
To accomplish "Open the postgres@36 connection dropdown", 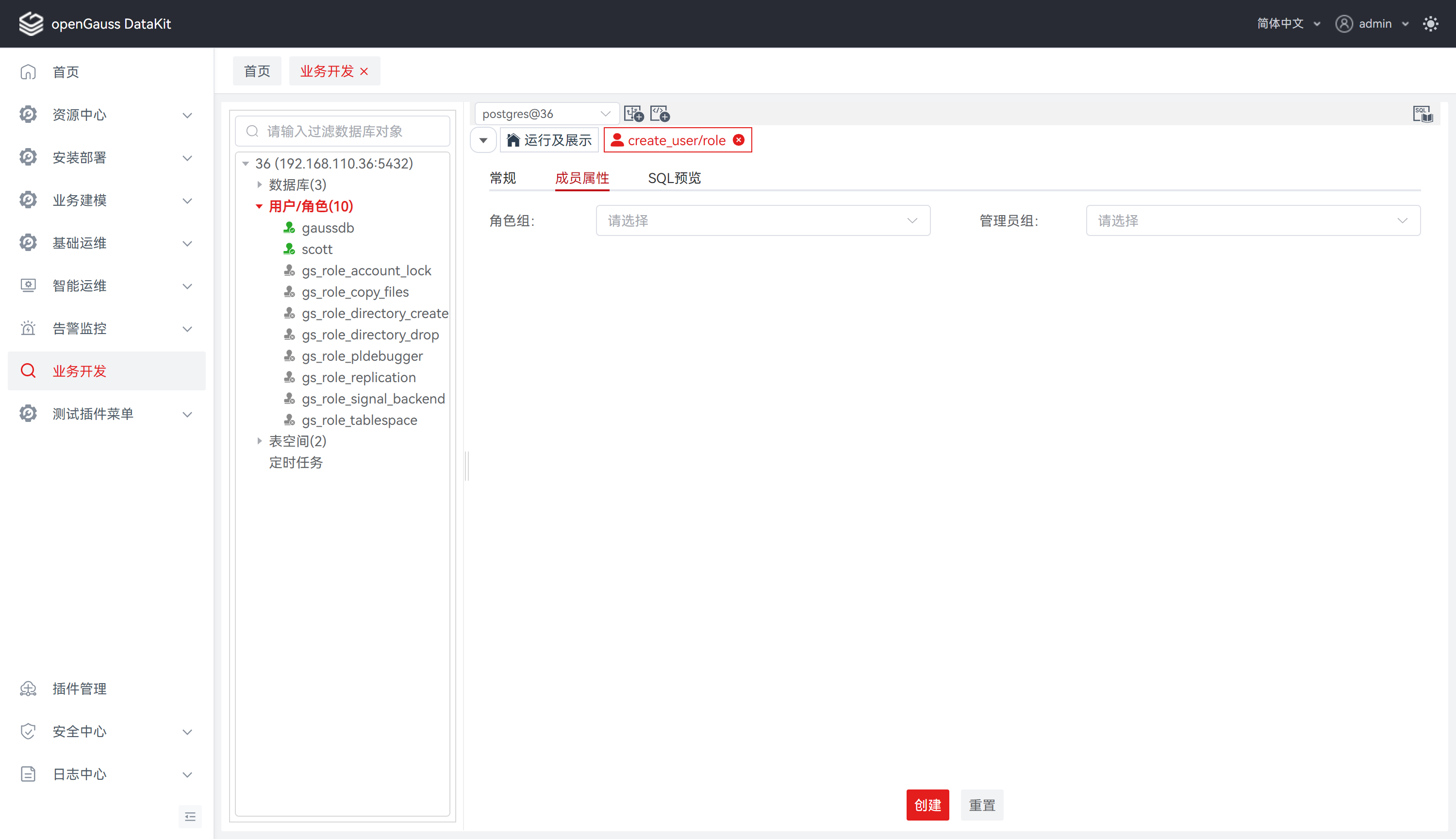I will pyautogui.click(x=546, y=114).
